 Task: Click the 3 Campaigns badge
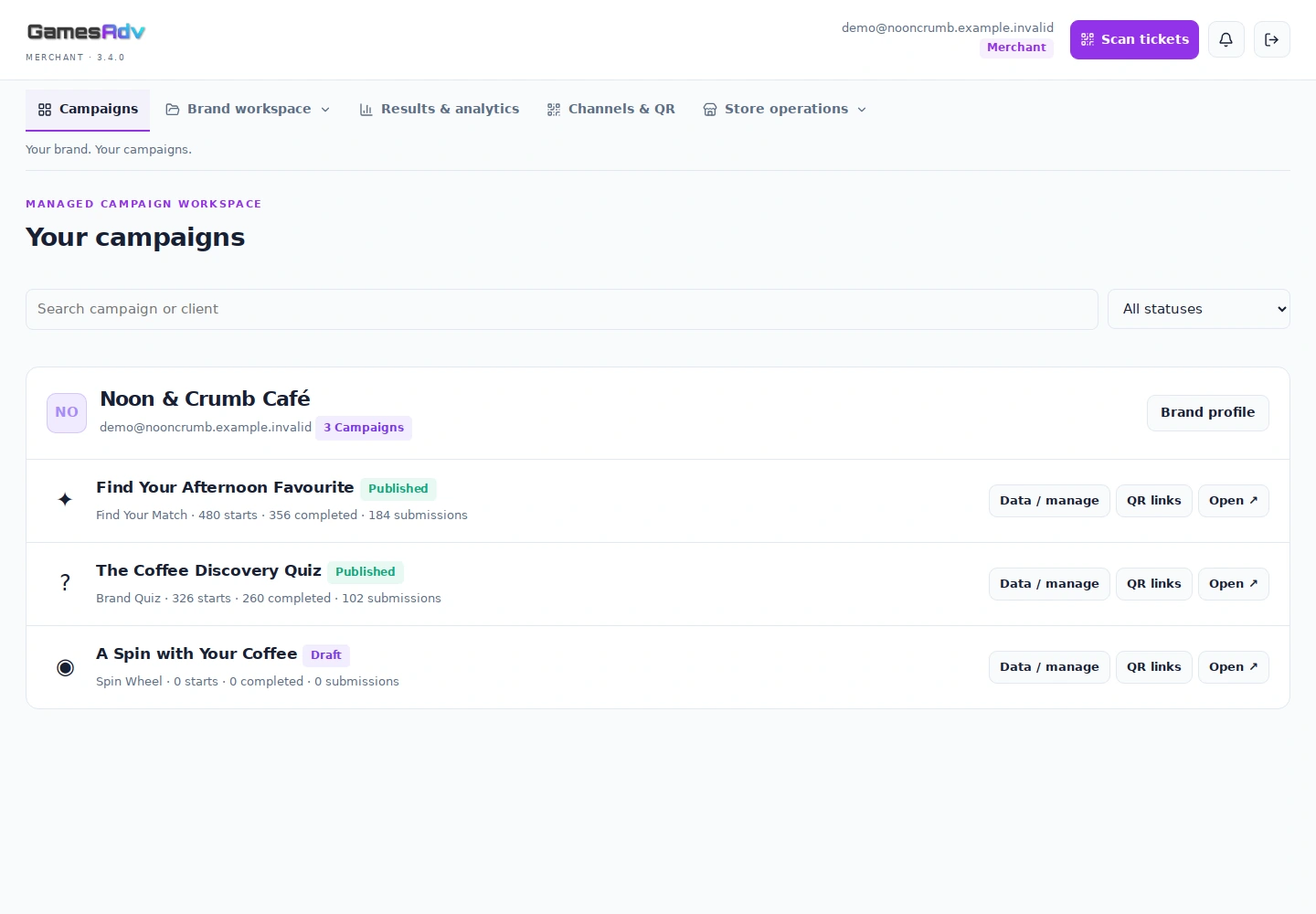tap(364, 428)
